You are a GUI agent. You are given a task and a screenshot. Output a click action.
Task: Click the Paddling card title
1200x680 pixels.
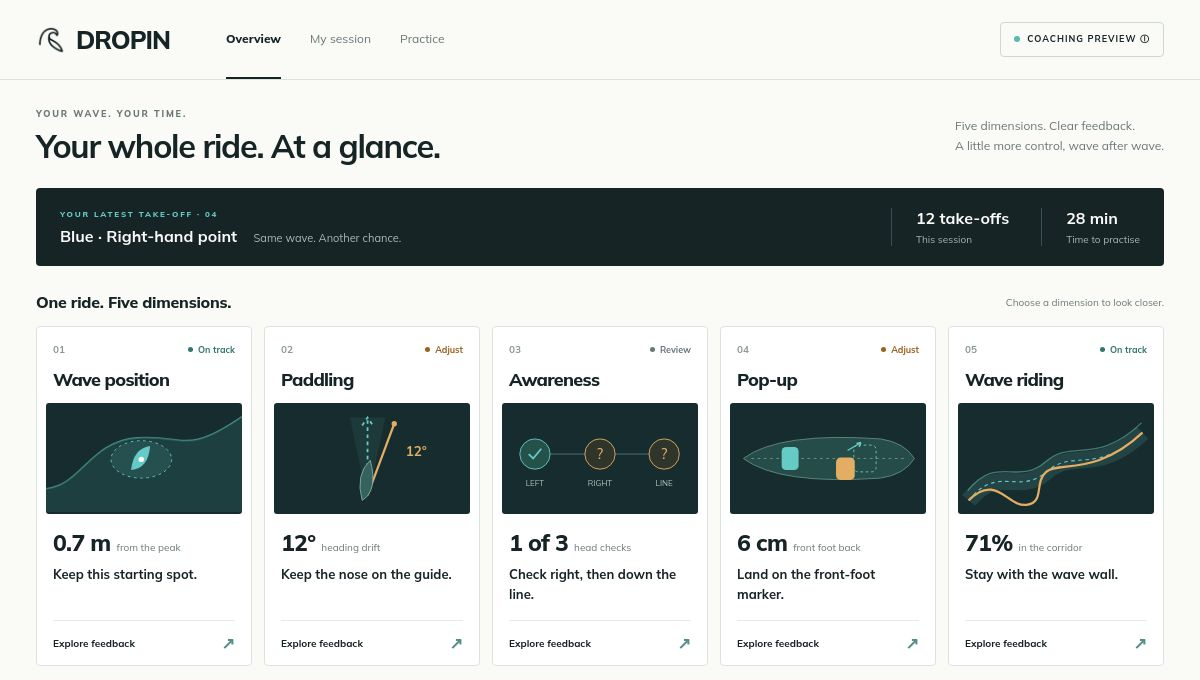pyautogui.click(x=317, y=380)
